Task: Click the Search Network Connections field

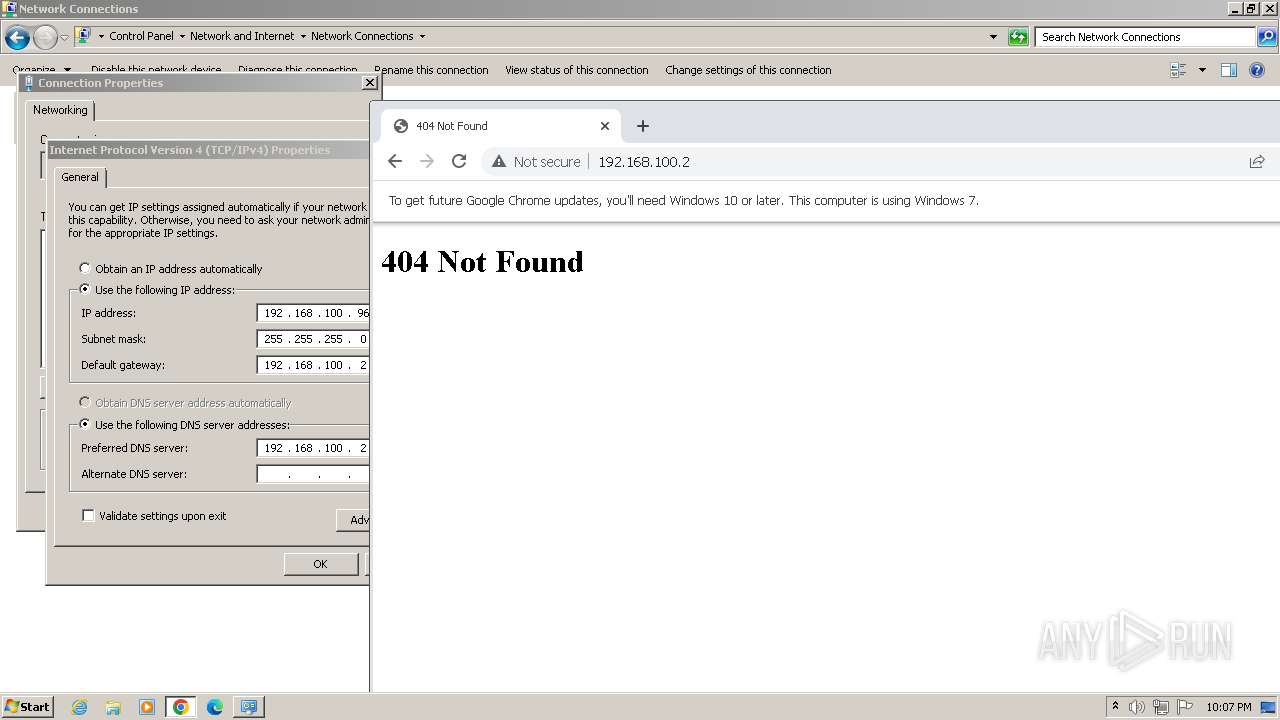Action: tap(1146, 37)
